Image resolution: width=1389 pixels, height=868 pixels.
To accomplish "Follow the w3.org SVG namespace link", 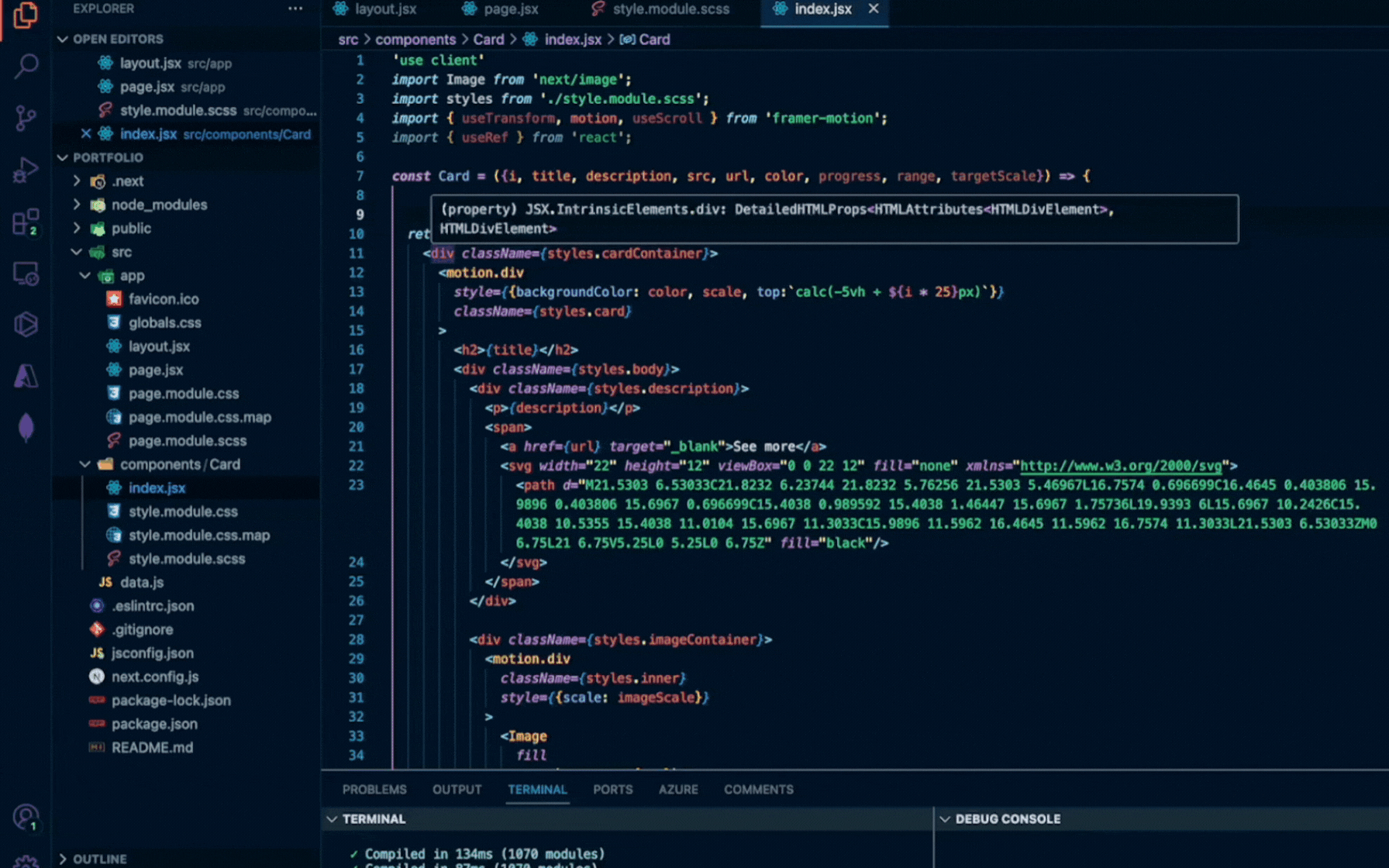I will click(x=1120, y=466).
